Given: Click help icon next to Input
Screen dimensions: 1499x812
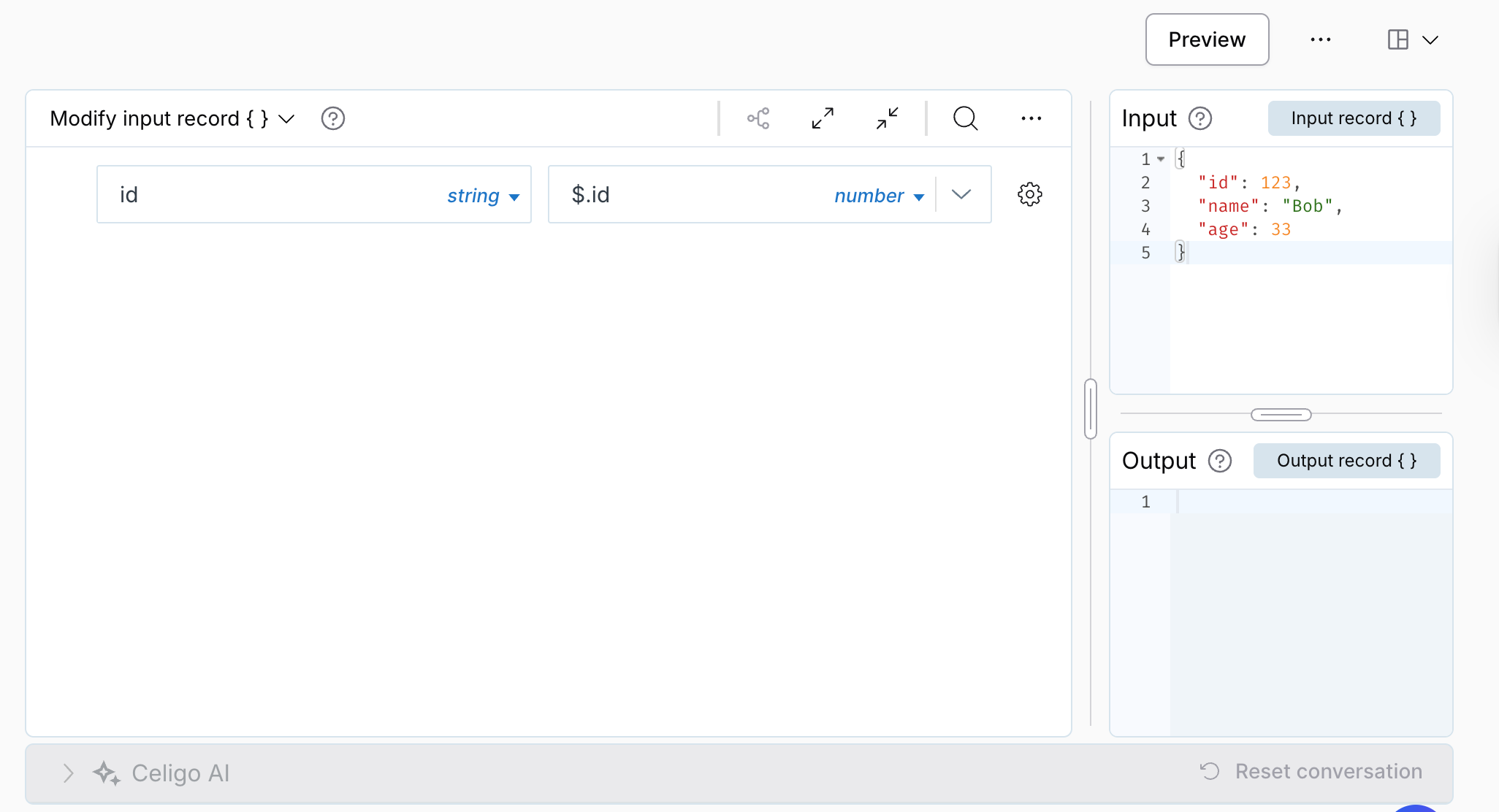Looking at the screenshot, I should click(1200, 118).
